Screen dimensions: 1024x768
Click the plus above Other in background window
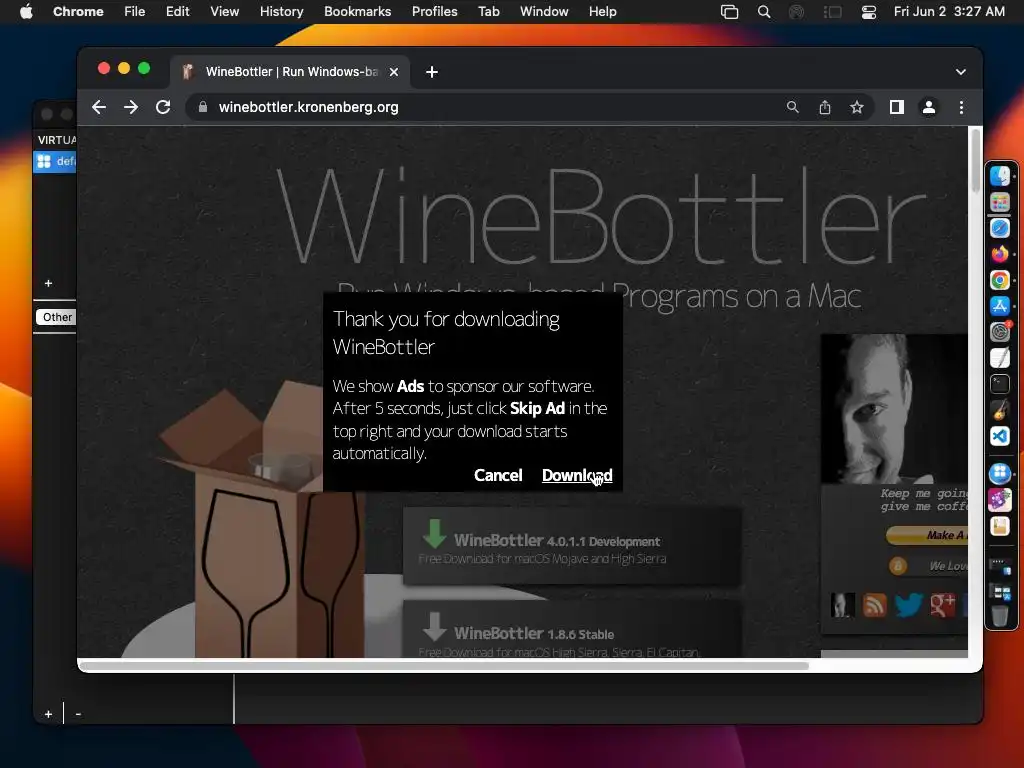[x=48, y=283]
